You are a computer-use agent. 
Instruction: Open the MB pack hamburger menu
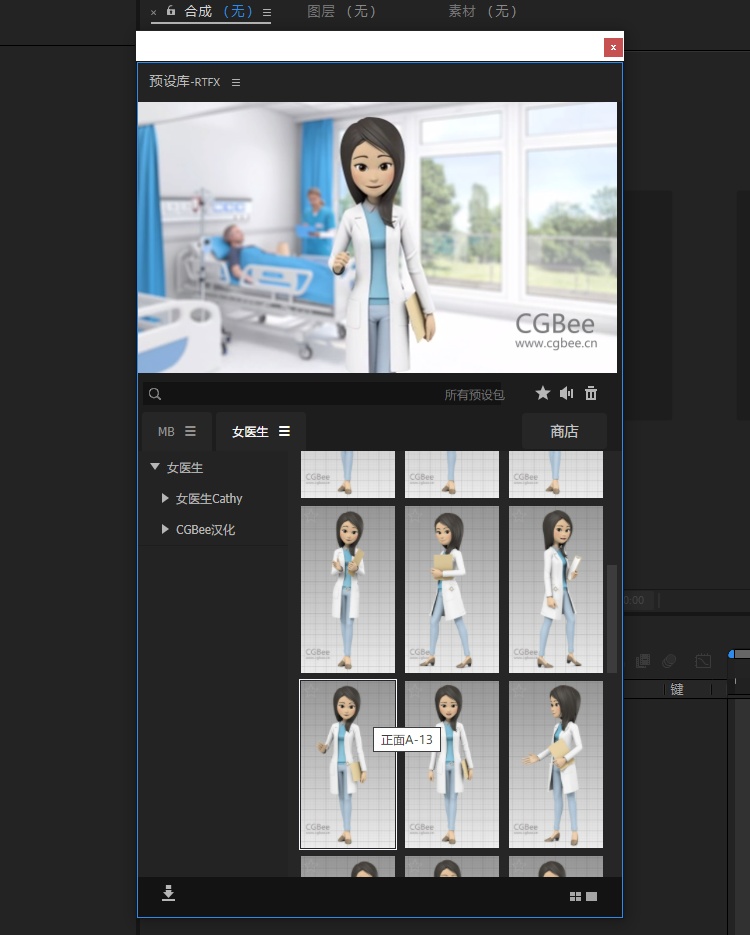[x=190, y=431]
